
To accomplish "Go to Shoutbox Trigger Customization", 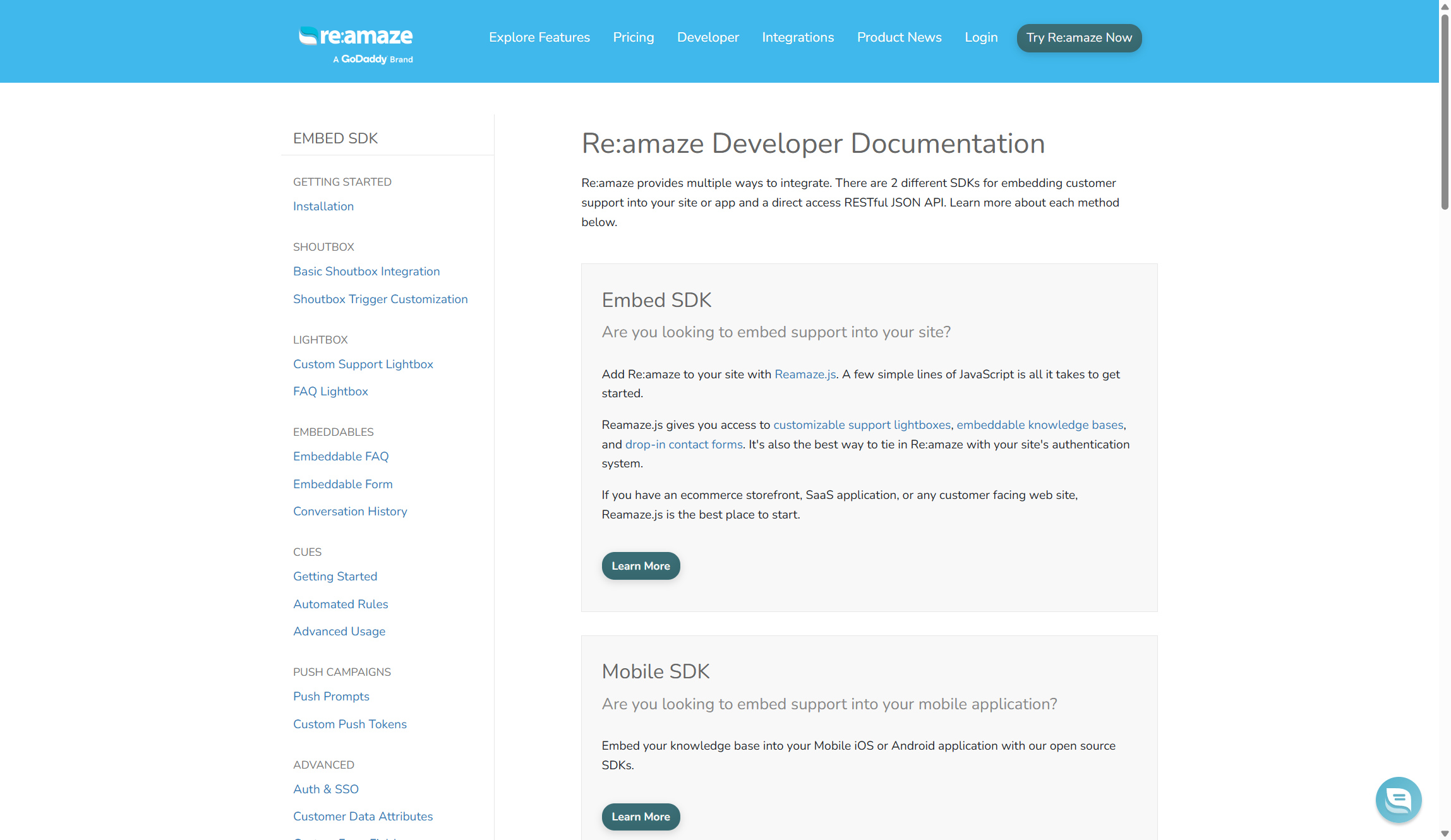I will [380, 299].
